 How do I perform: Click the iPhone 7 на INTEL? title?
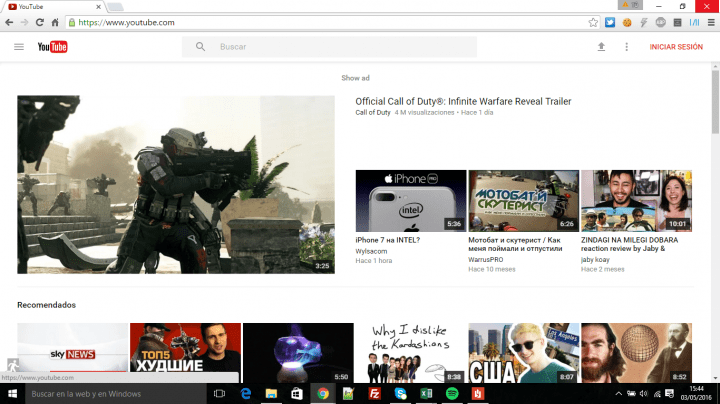pyautogui.click(x=388, y=240)
